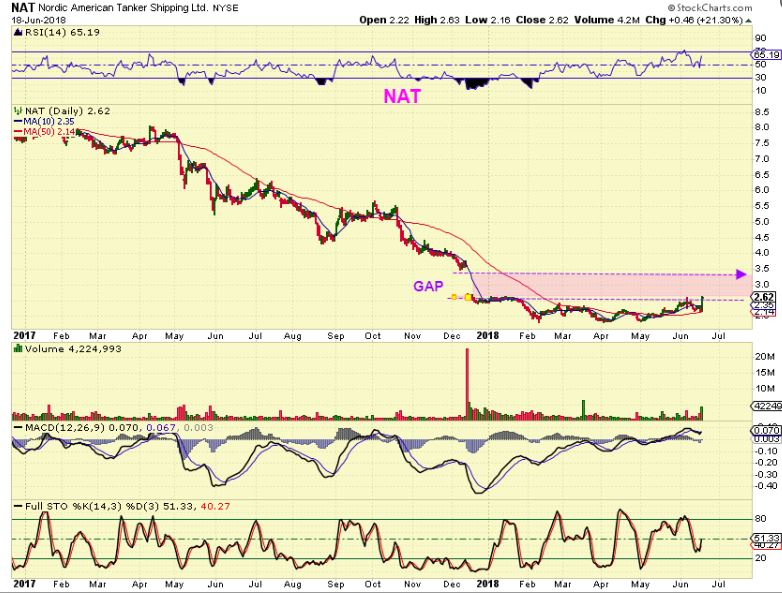
Task: Click the Nordic American Tanker Shipping Ltd. name
Action: (123, 8)
